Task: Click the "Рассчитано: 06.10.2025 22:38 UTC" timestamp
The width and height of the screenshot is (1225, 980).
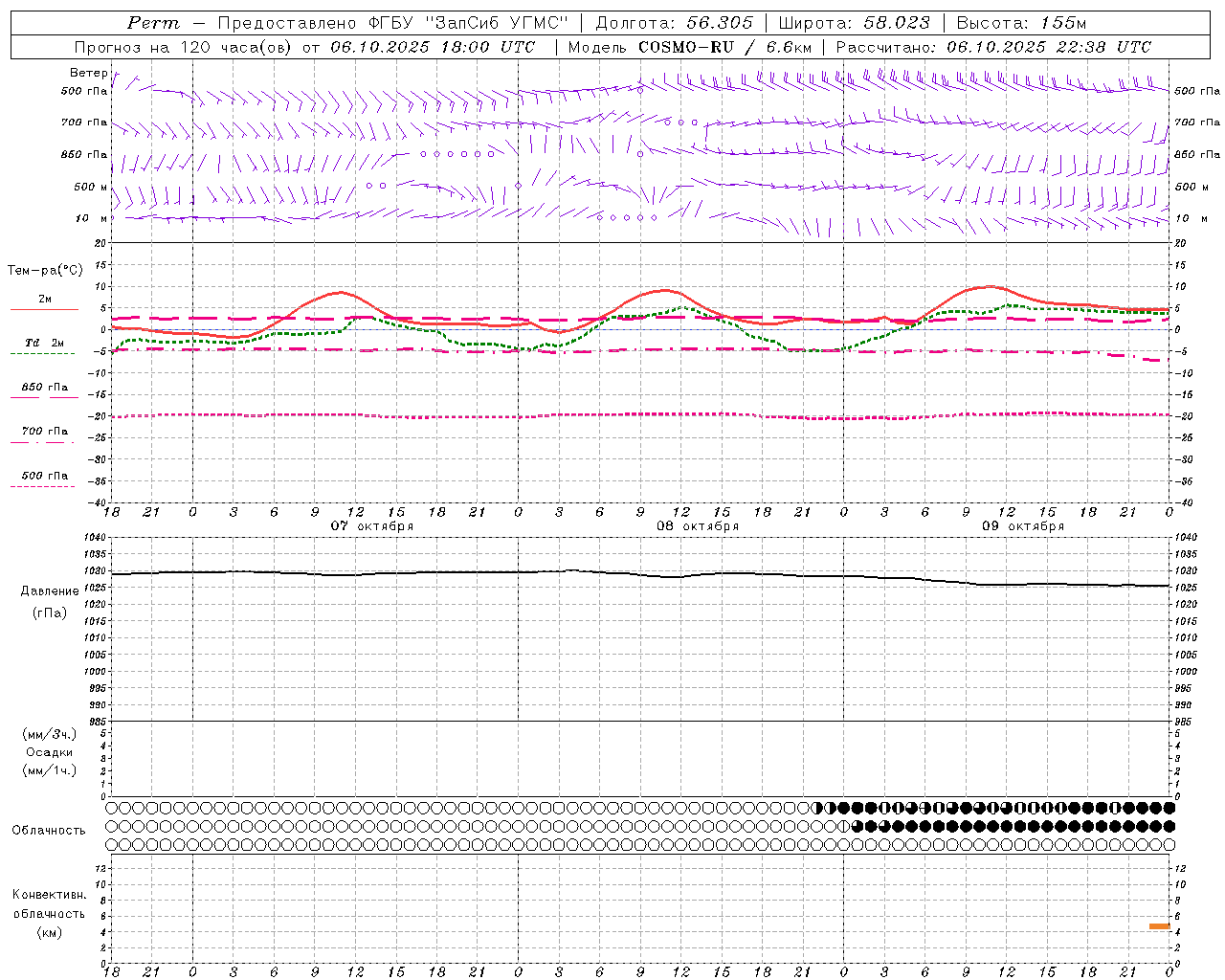Action: pos(993,47)
